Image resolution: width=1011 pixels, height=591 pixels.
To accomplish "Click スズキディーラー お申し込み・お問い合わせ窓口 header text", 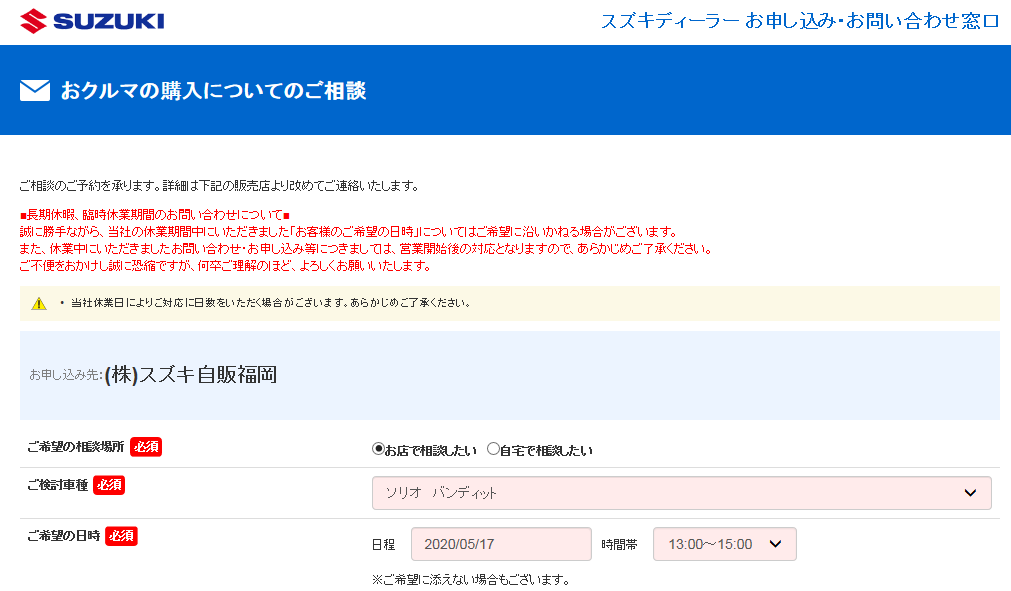I will [x=800, y=21].
